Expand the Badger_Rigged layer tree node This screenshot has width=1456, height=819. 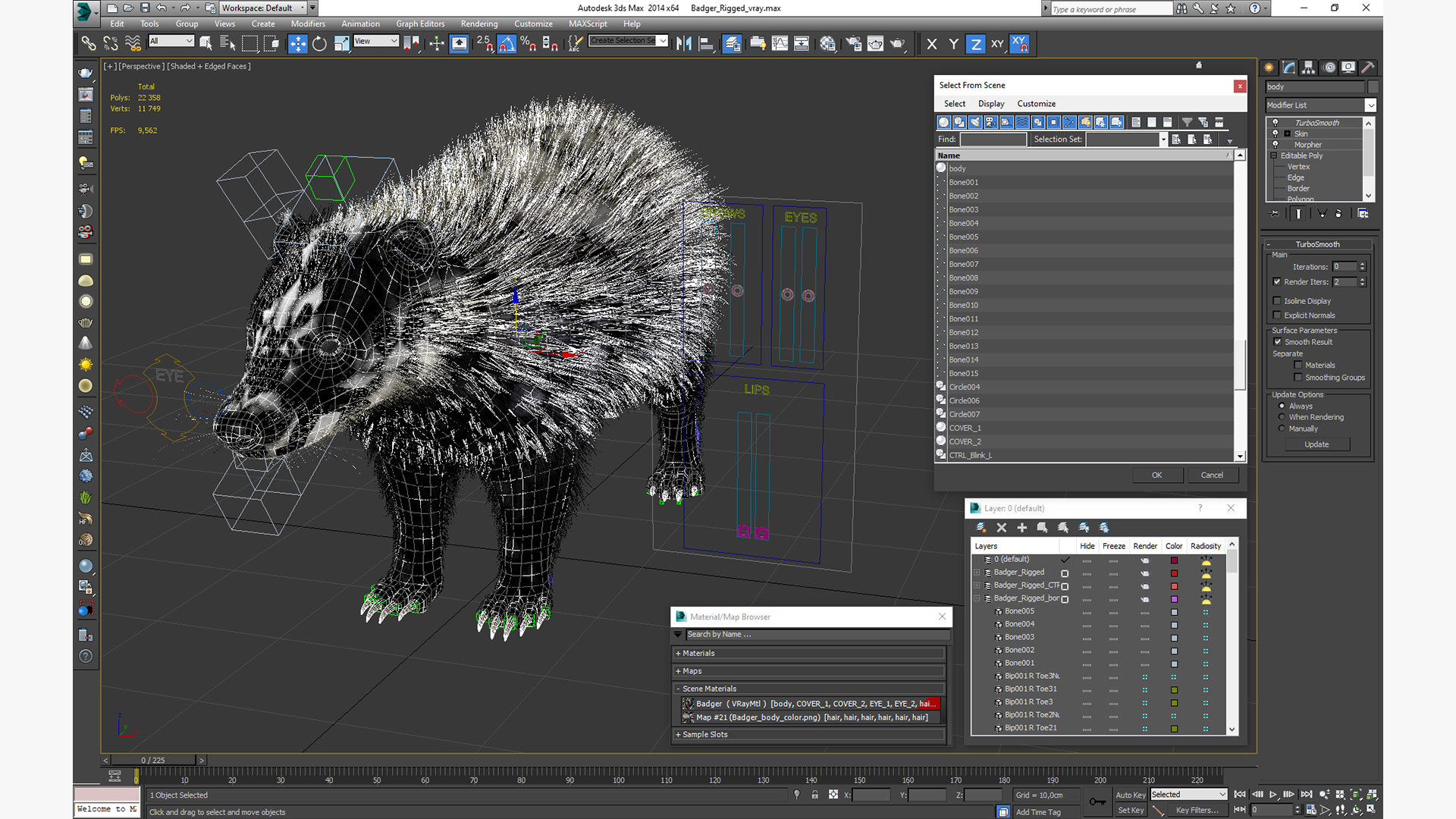pos(977,573)
